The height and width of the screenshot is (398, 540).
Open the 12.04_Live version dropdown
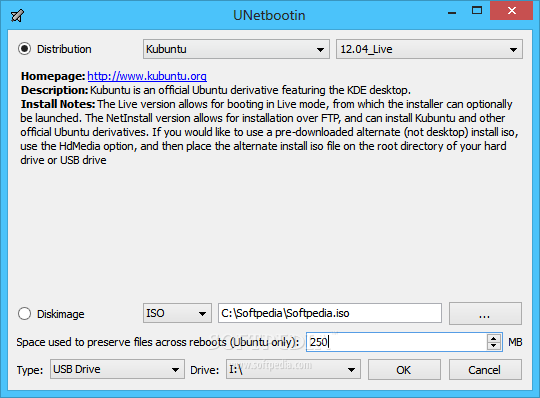(429, 49)
